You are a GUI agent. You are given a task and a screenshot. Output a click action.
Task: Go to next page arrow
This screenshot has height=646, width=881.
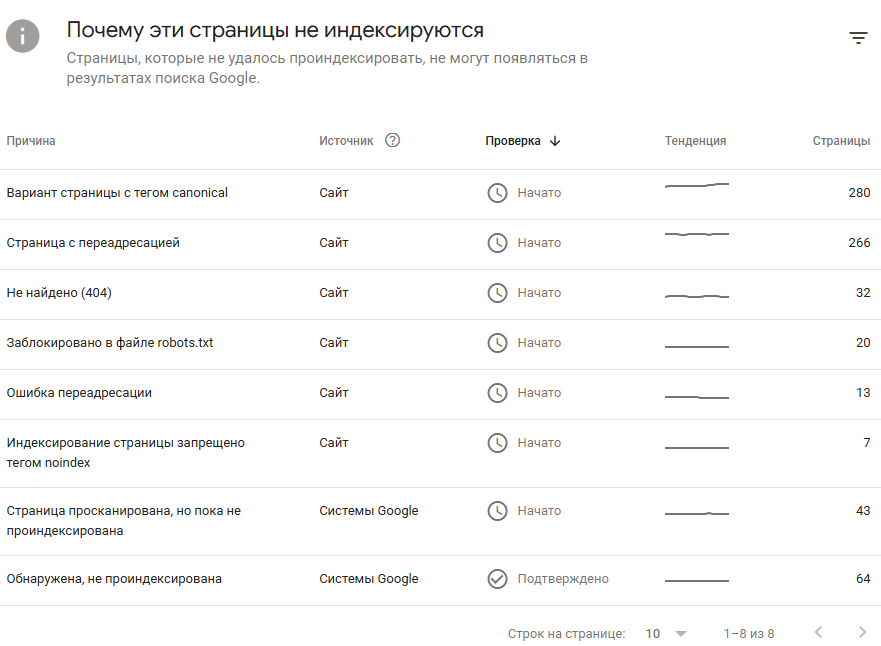(862, 633)
